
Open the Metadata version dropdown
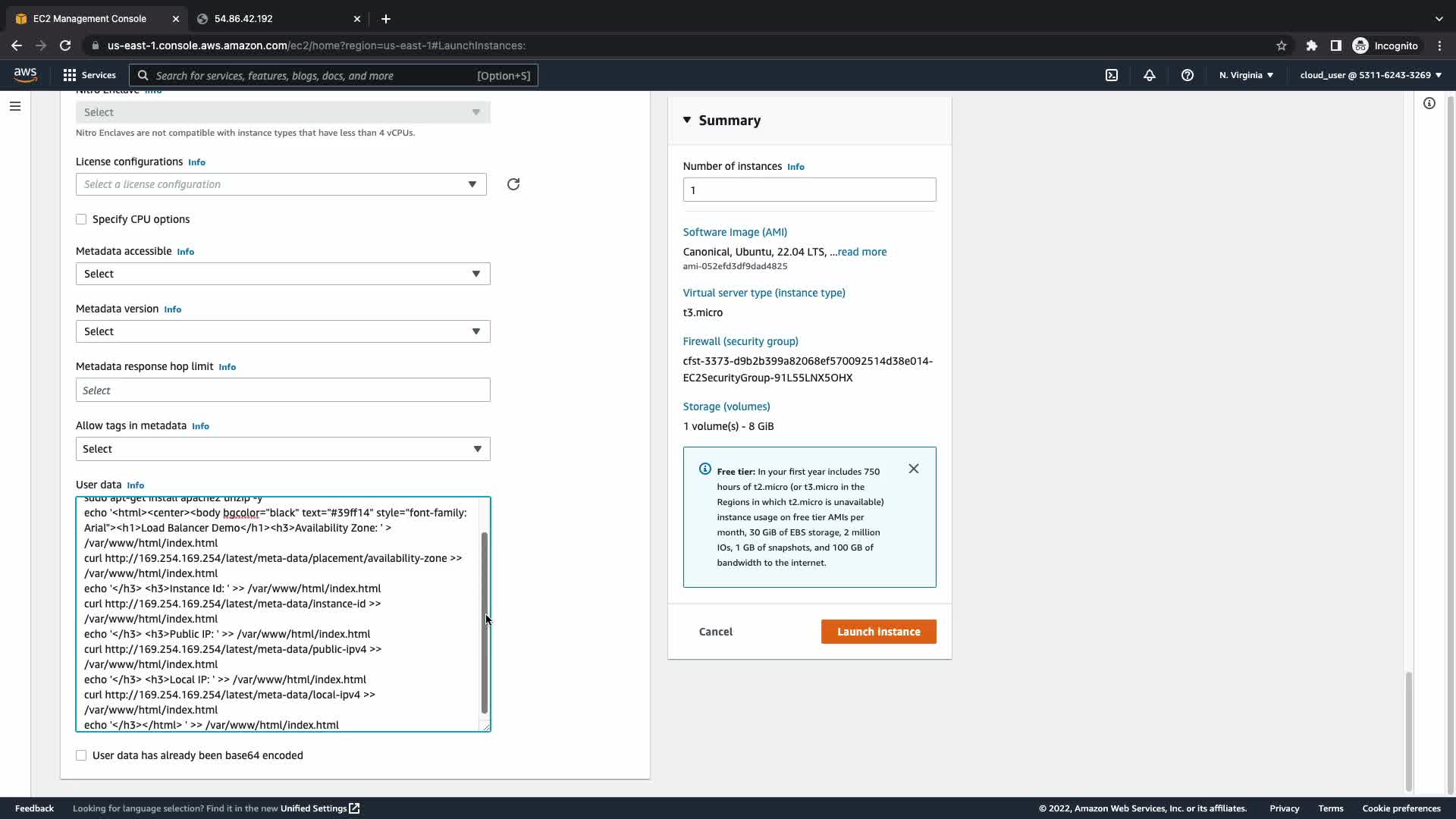(x=283, y=331)
